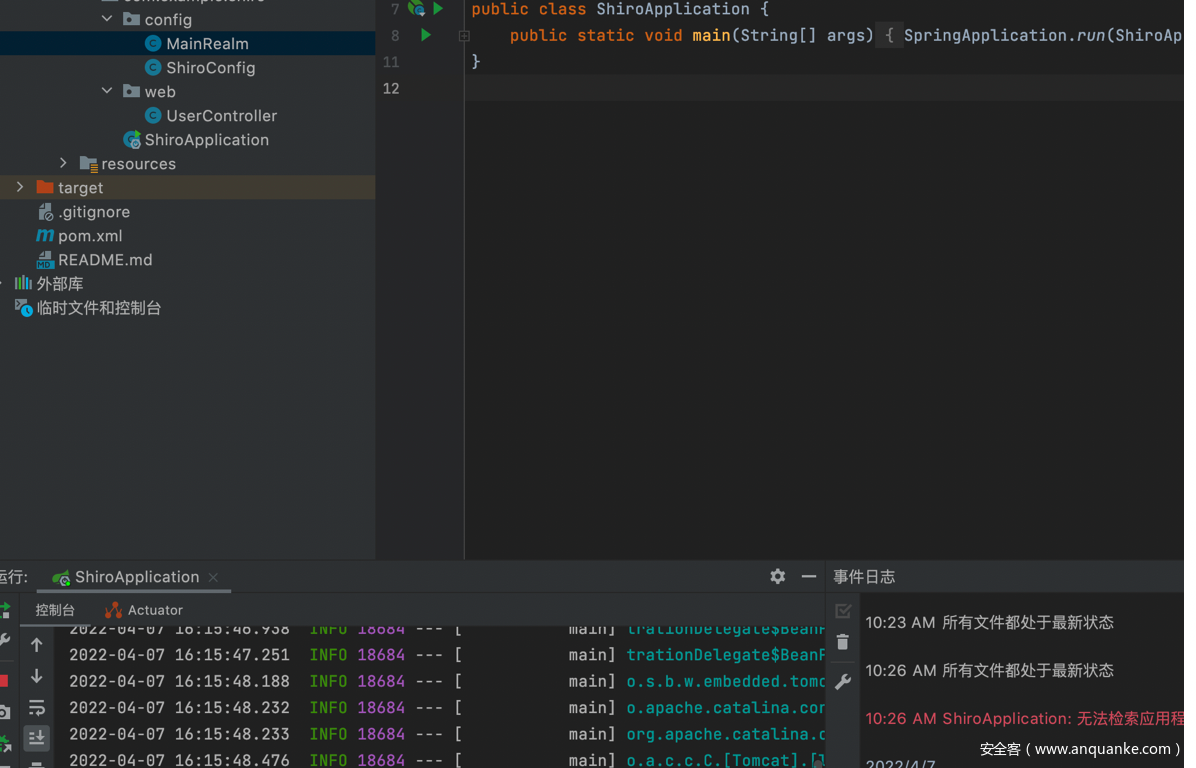This screenshot has height=768, width=1196.
Task: Switch to the Actuator tab
Action: [x=144, y=610]
